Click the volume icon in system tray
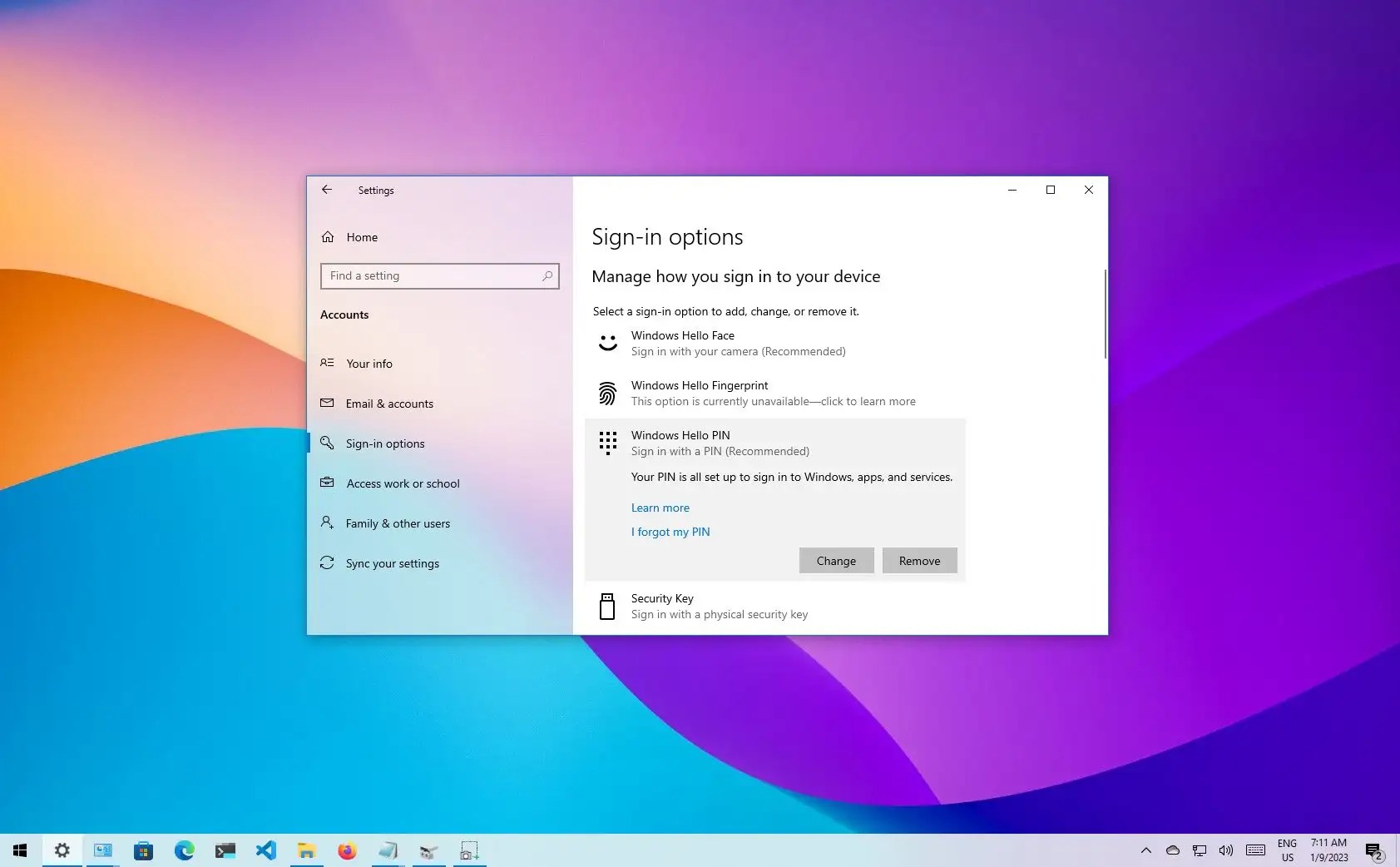1400x867 pixels. 1224,850
